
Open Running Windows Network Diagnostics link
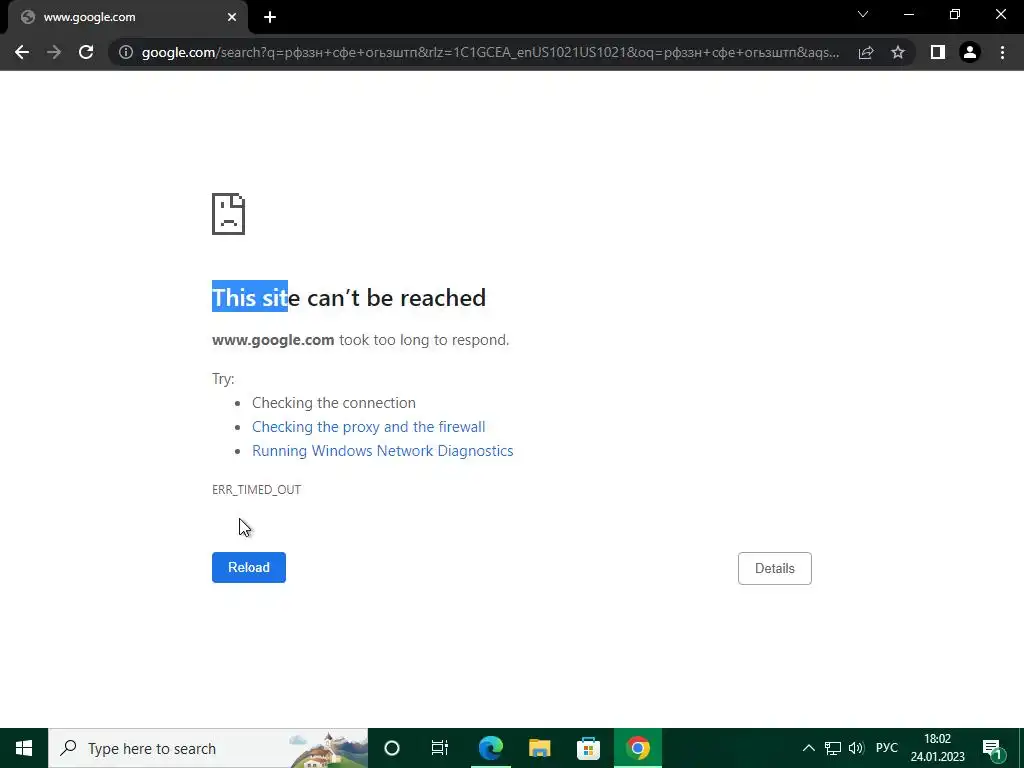coord(383,451)
